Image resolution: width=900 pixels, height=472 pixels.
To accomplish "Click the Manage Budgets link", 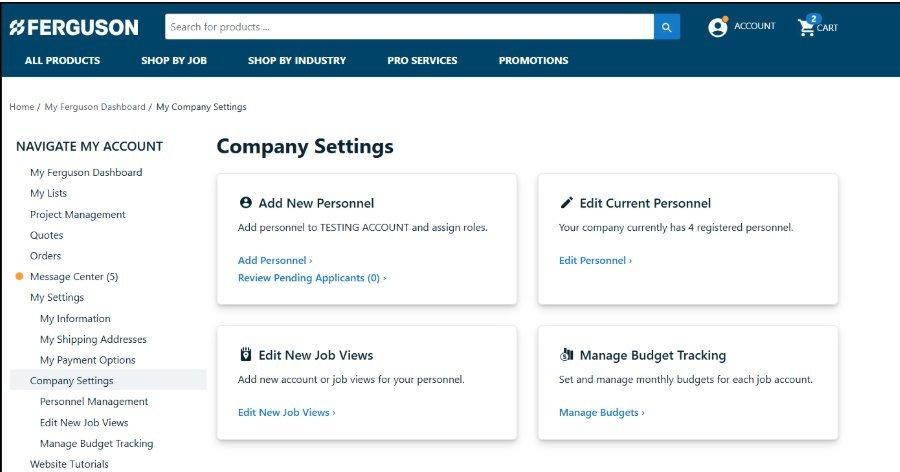I will (x=602, y=412).
